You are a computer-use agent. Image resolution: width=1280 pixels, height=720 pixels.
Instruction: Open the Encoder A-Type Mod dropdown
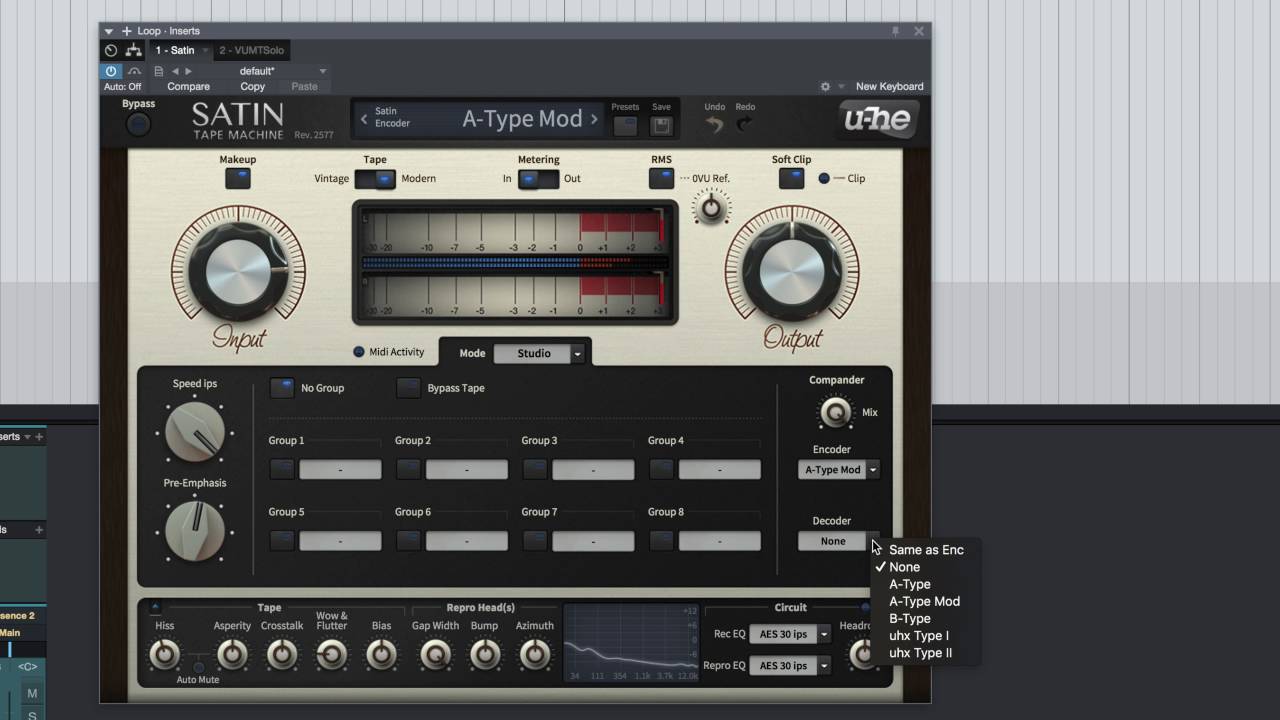pos(839,470)
